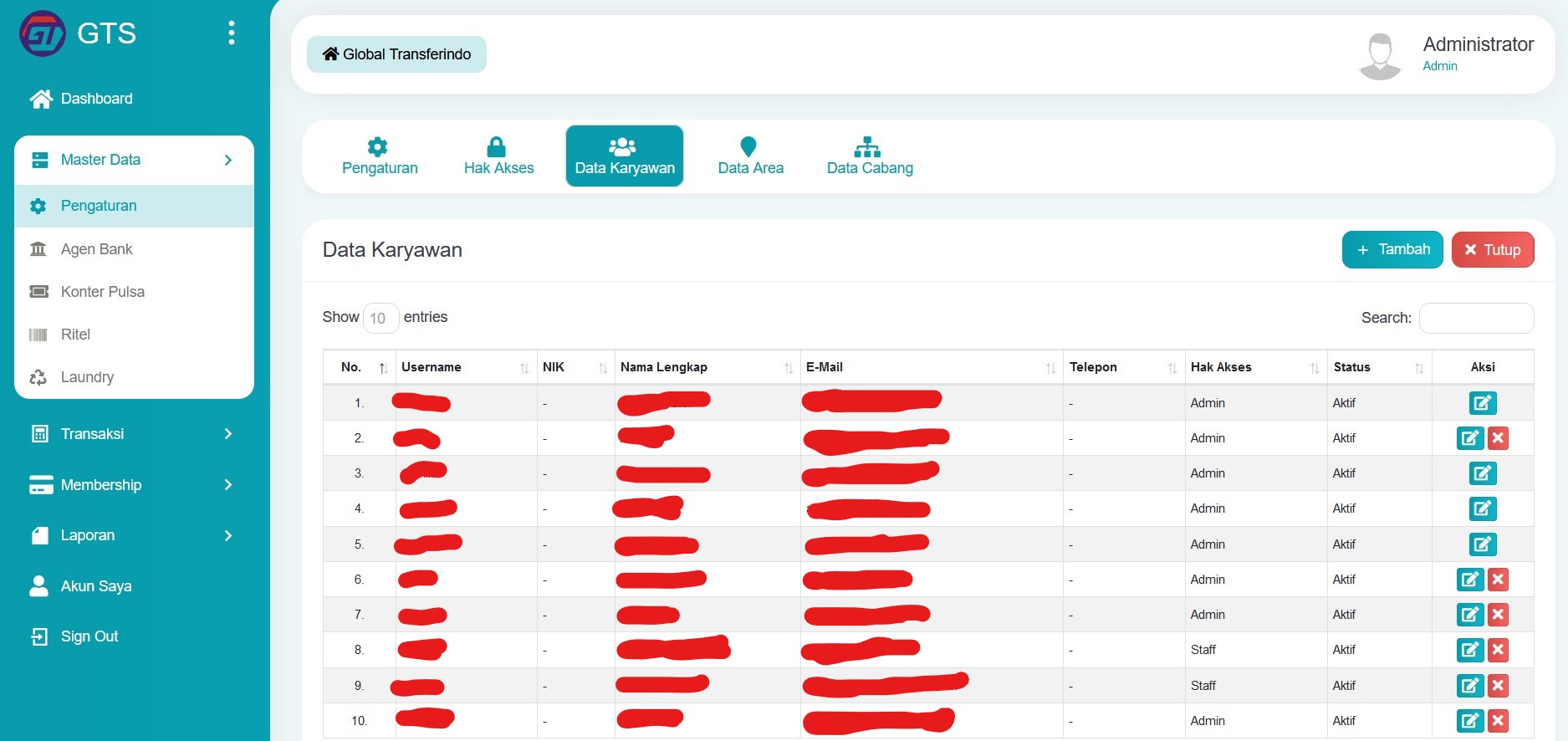Edit employee in row 7
Image resolution: width=1568 pixels, height=741 pixels.
[x=1470, y=615]
